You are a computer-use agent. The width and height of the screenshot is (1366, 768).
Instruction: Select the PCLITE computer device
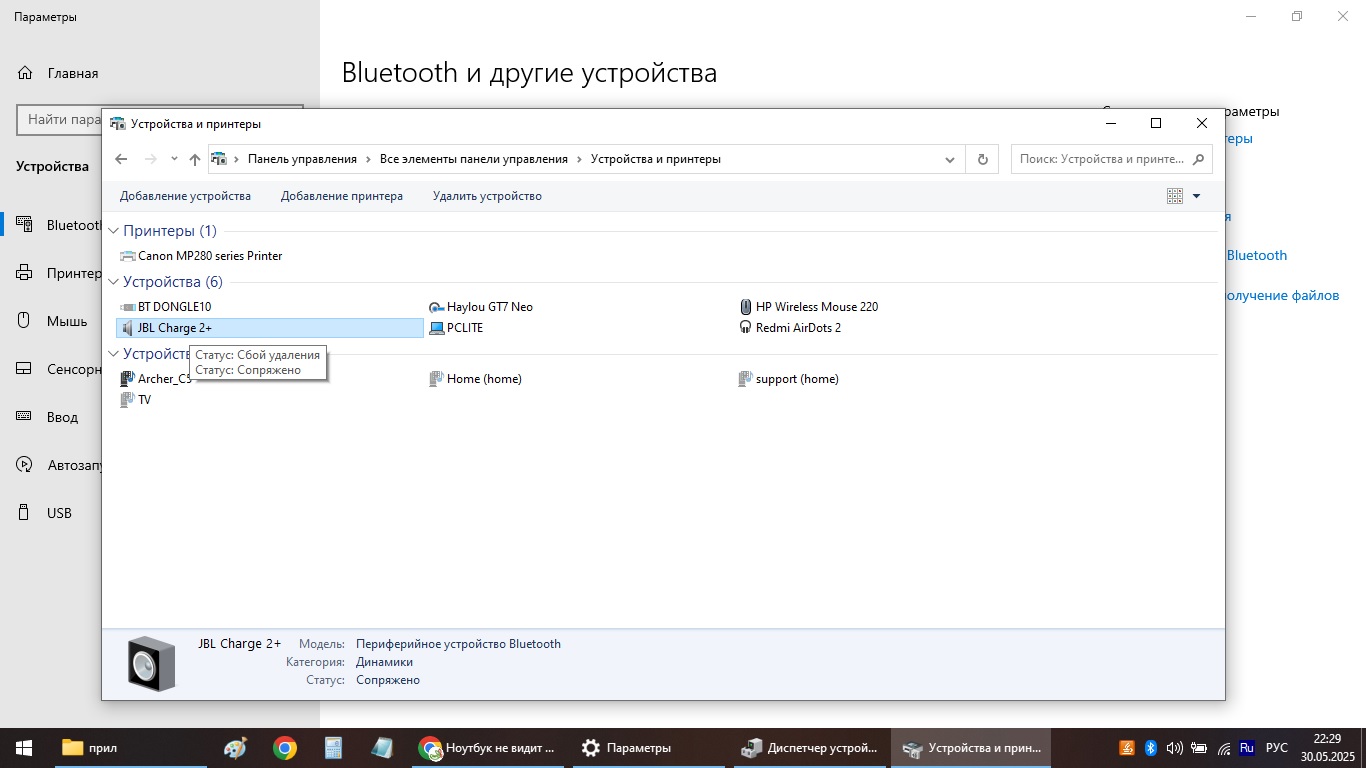coord(455,328)
